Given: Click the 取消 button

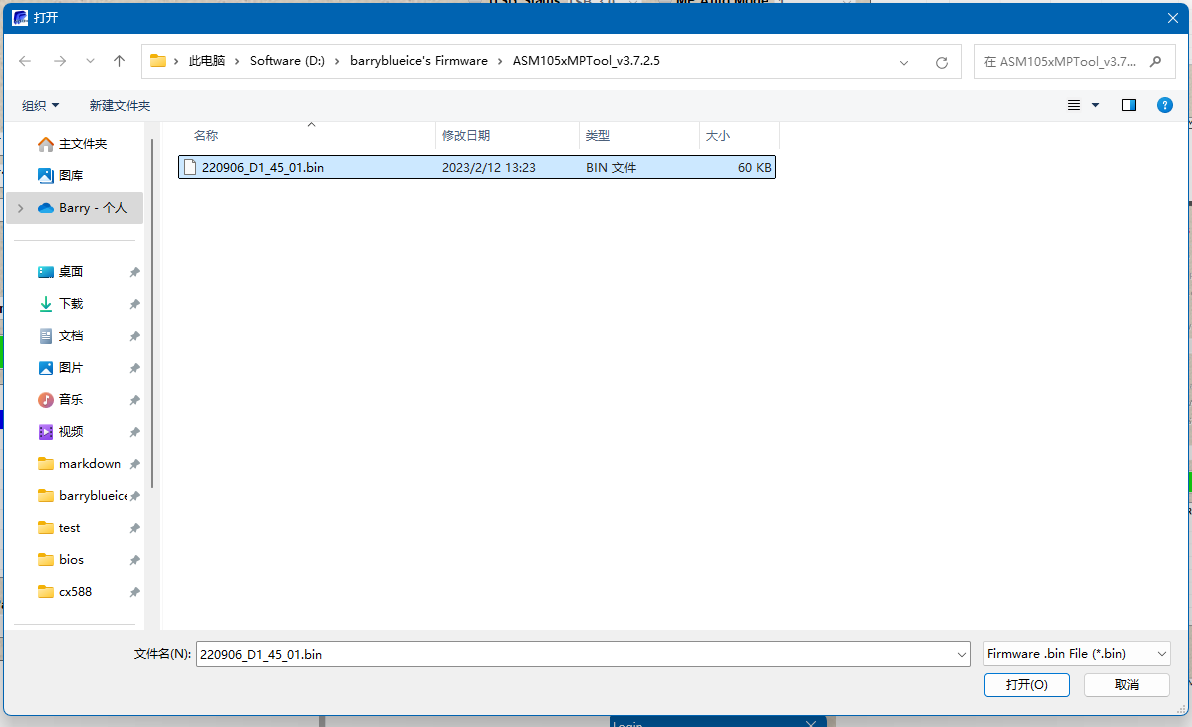Looking at the screenshot, I should 1127,684.
